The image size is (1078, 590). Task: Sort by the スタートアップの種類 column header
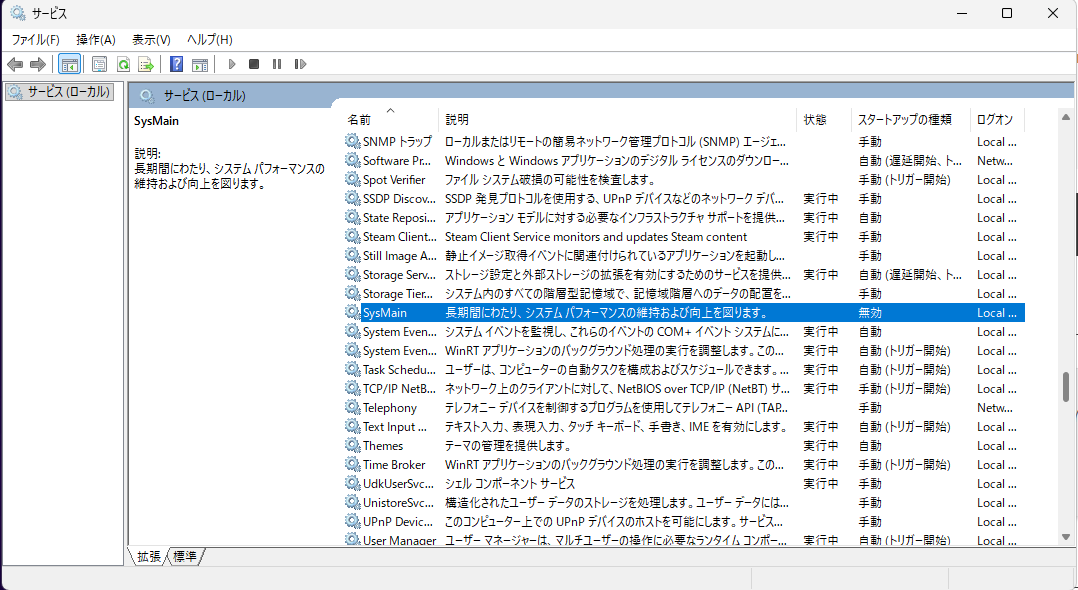904,119
